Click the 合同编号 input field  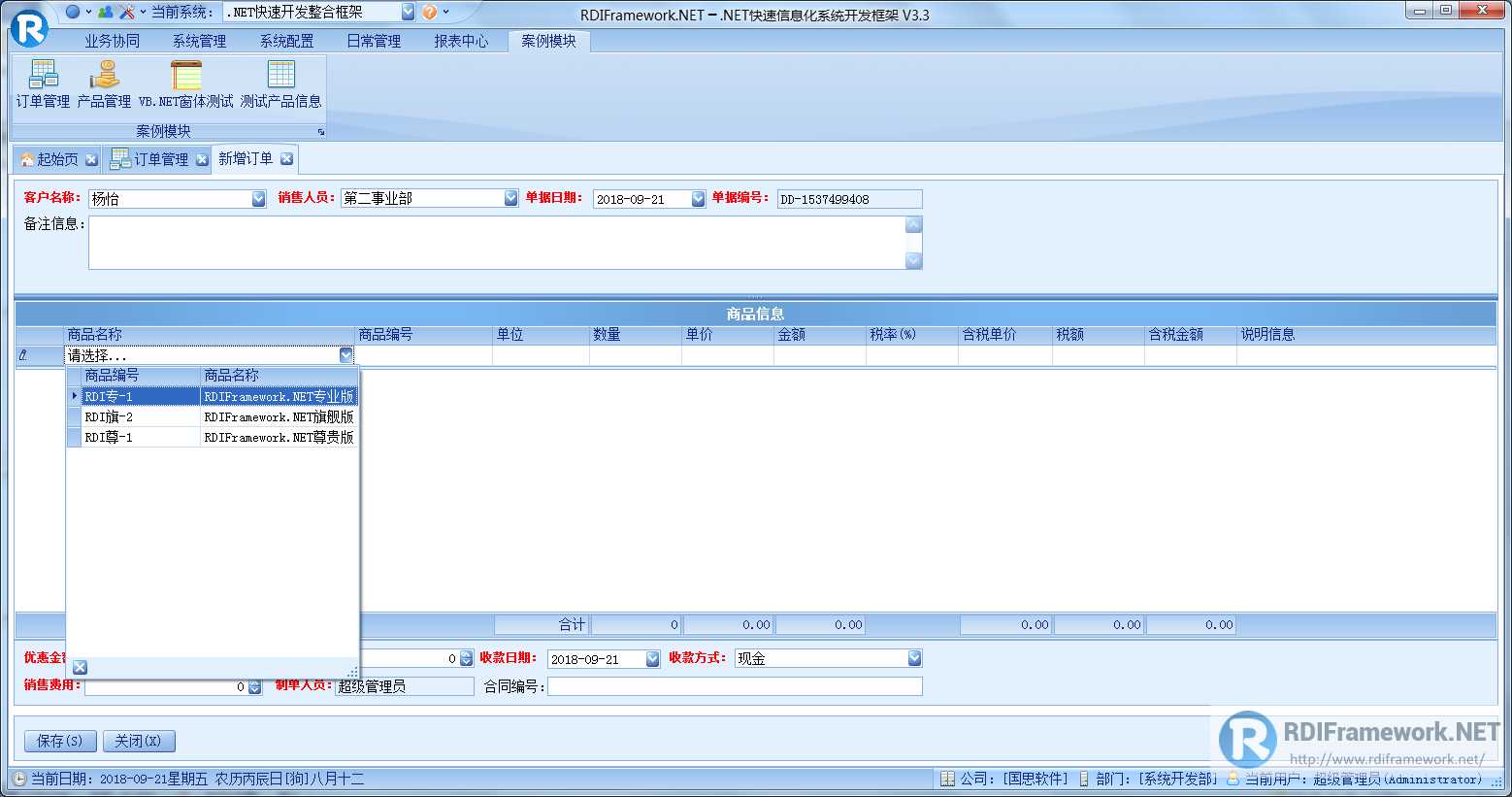[x=735, y=686]
